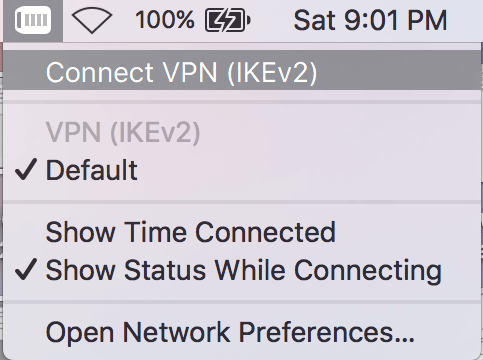Viewport: 483px width, 360px height.
Task: Click the empty check area before Show Time Connected
Action: (x=26, y=232)
